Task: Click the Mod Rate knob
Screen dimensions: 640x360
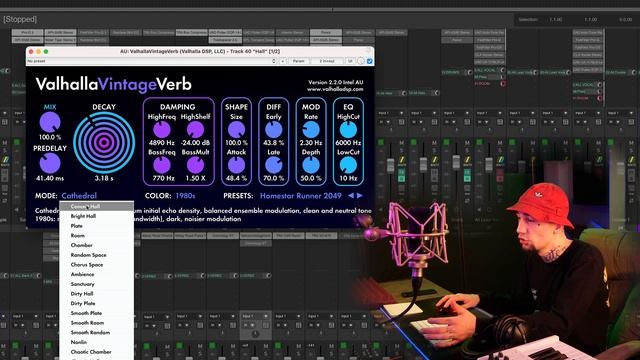Action: [x=311, y=130]
